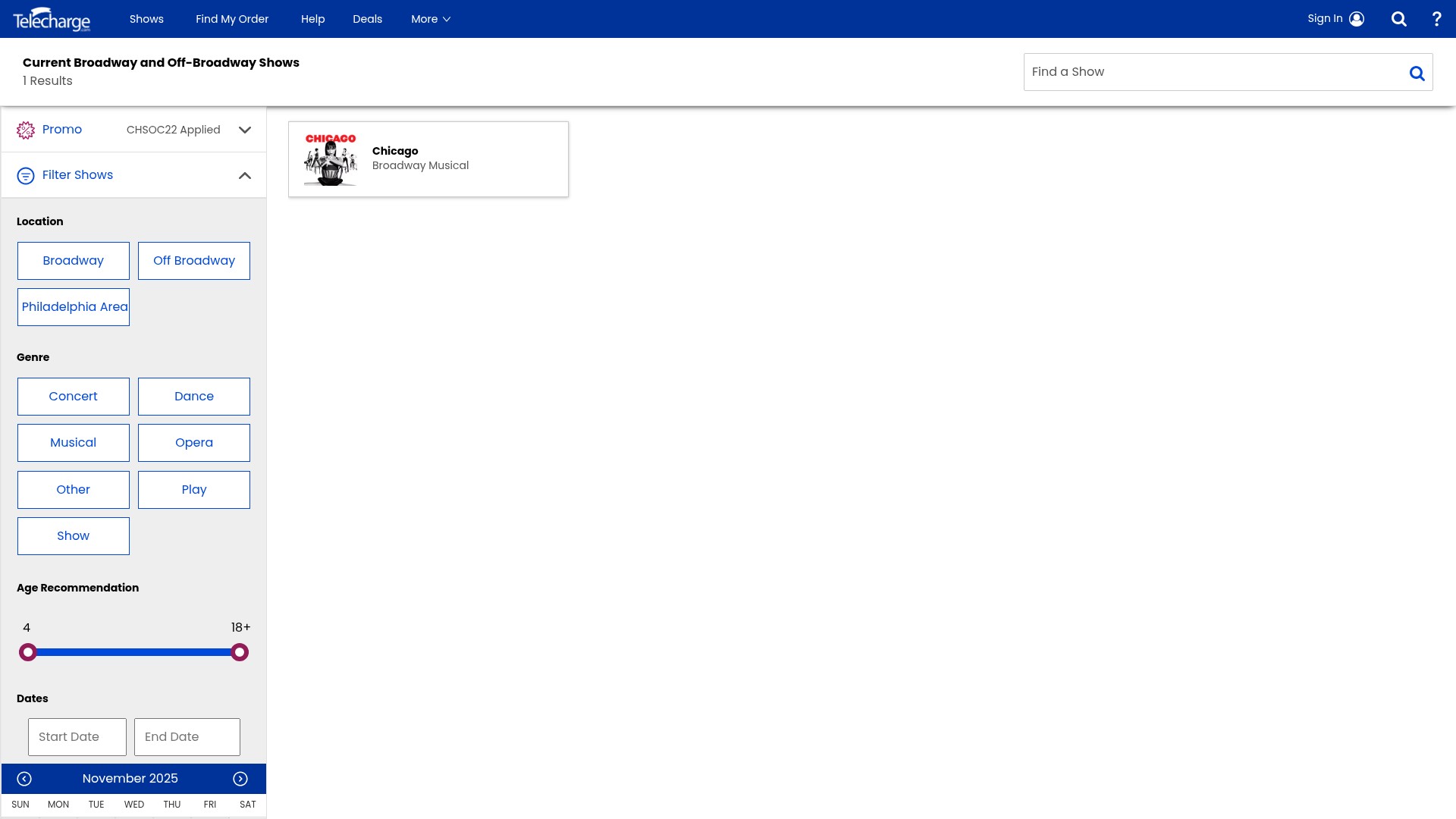Viewport: 1456px width, 819px height.
Task: Go to next calendar month
Action: (x=240, y=779)
